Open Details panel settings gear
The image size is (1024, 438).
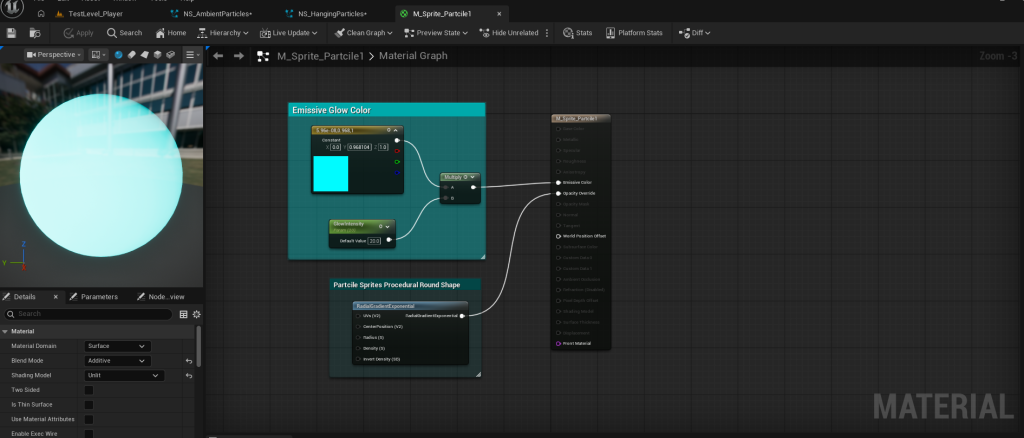(x=196, y=314)
